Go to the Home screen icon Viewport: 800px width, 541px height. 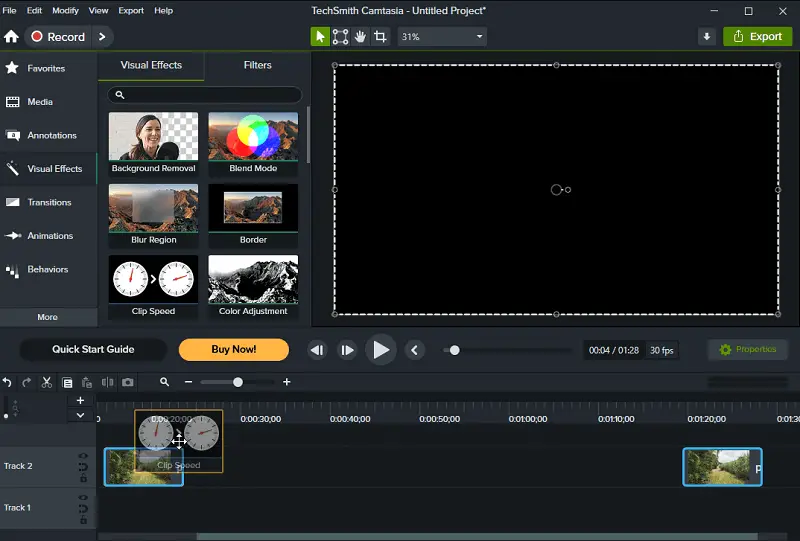point(11,37)
